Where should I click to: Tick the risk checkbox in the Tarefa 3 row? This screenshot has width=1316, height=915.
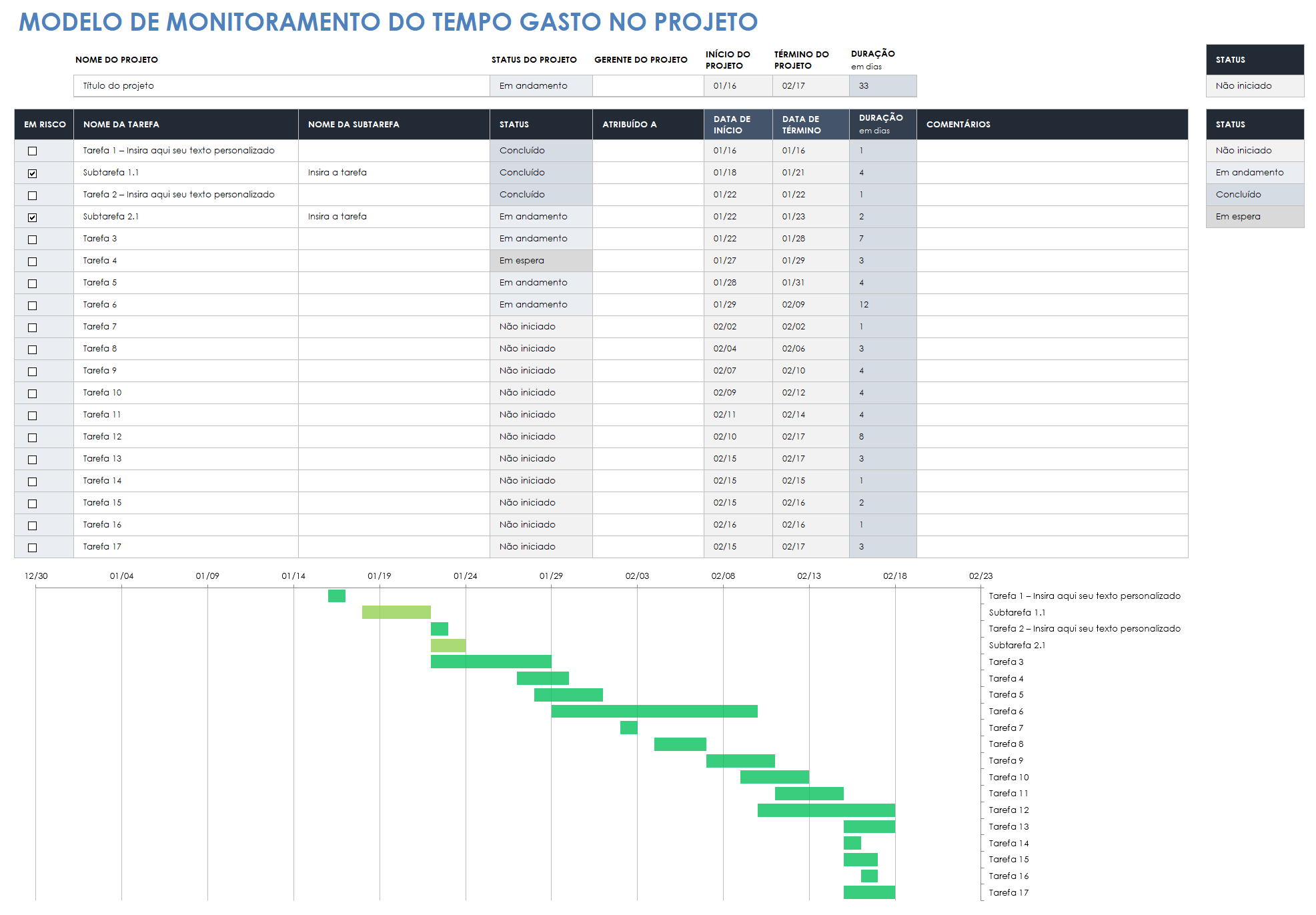coord(32,239)
